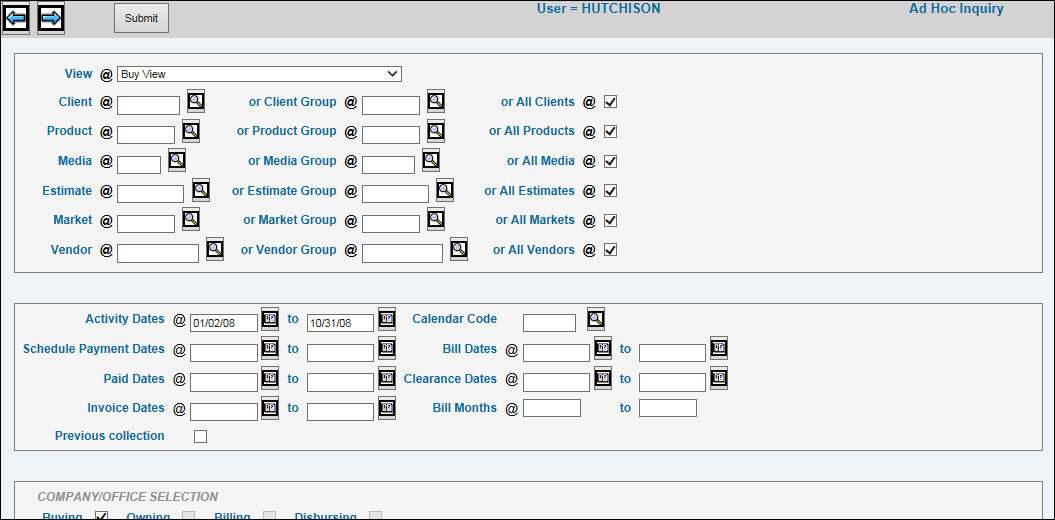This screenshot has width=1055, height=520.
Task: Open calendar picker for Activity Dates start
Action: coord(270,319)
